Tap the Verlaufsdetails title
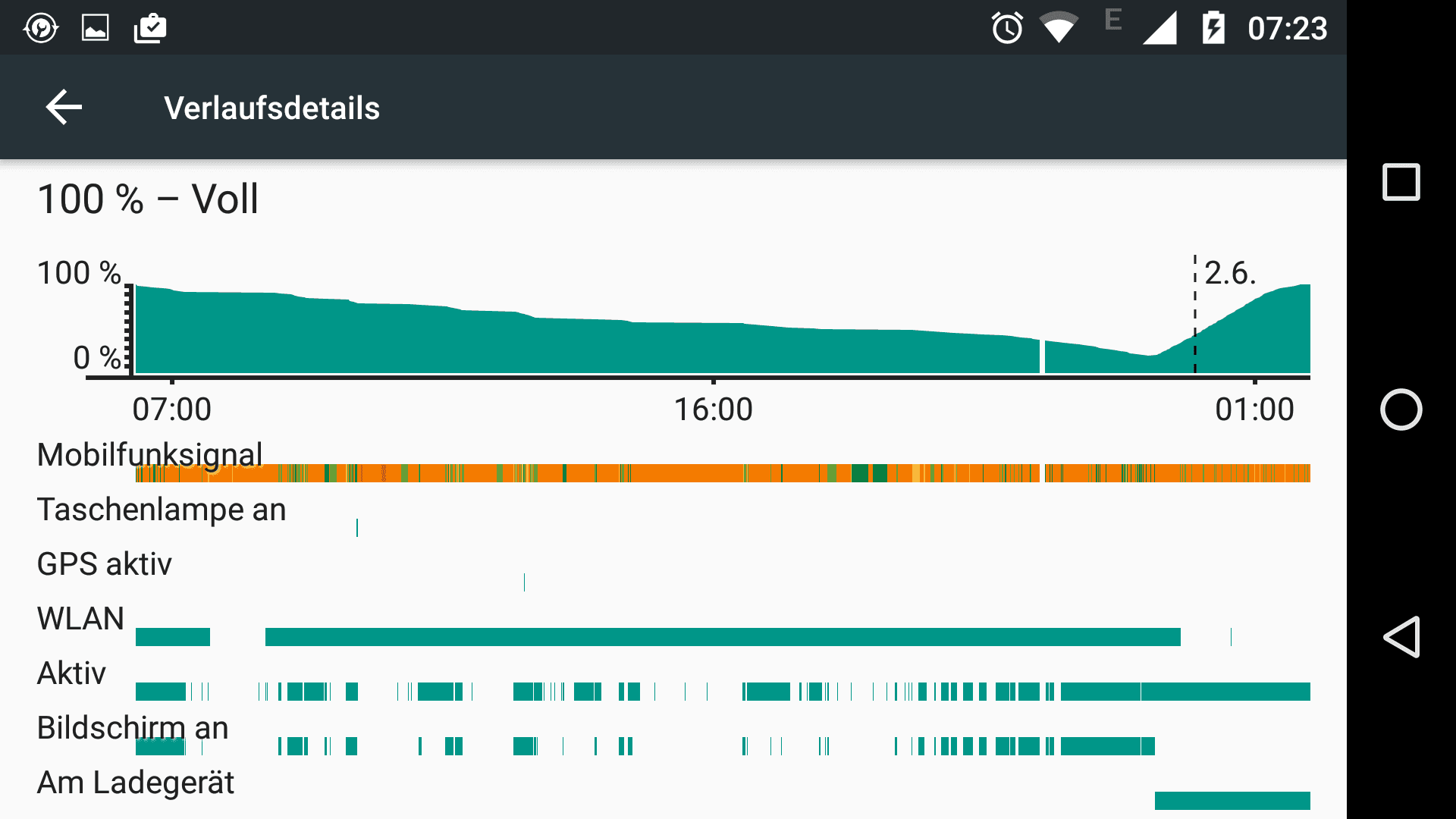Viewport: 1456px width, 819px height. (x=271, y=108)
